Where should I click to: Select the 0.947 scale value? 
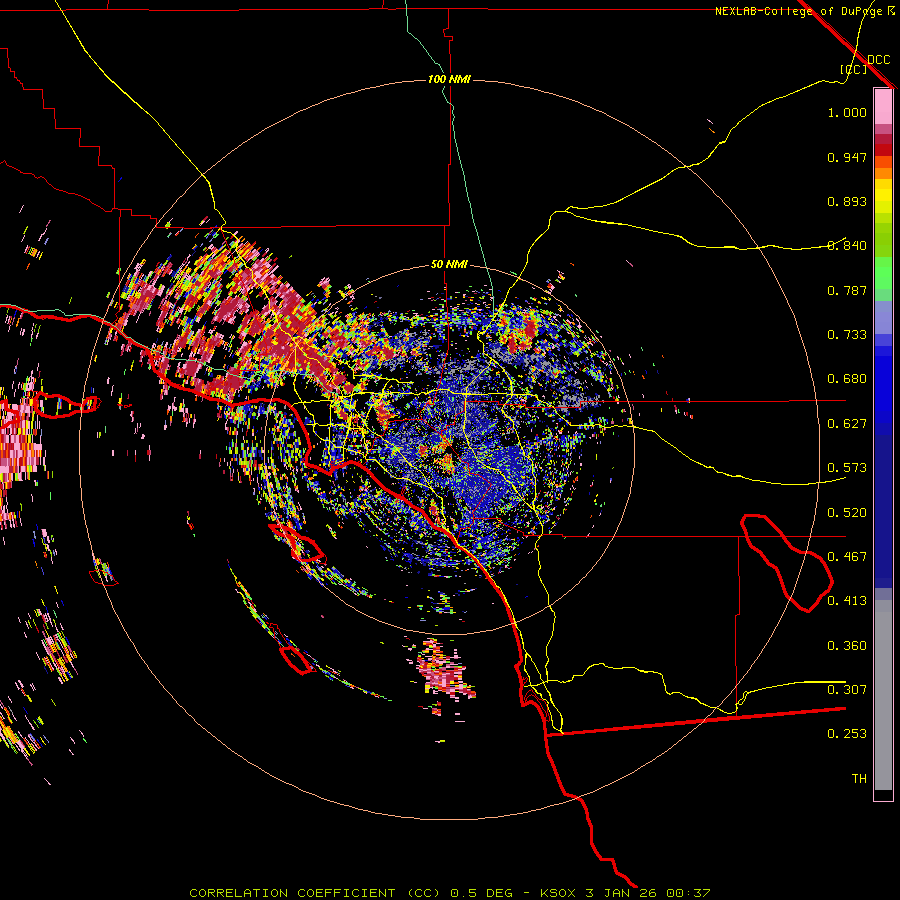click(847, 157)
